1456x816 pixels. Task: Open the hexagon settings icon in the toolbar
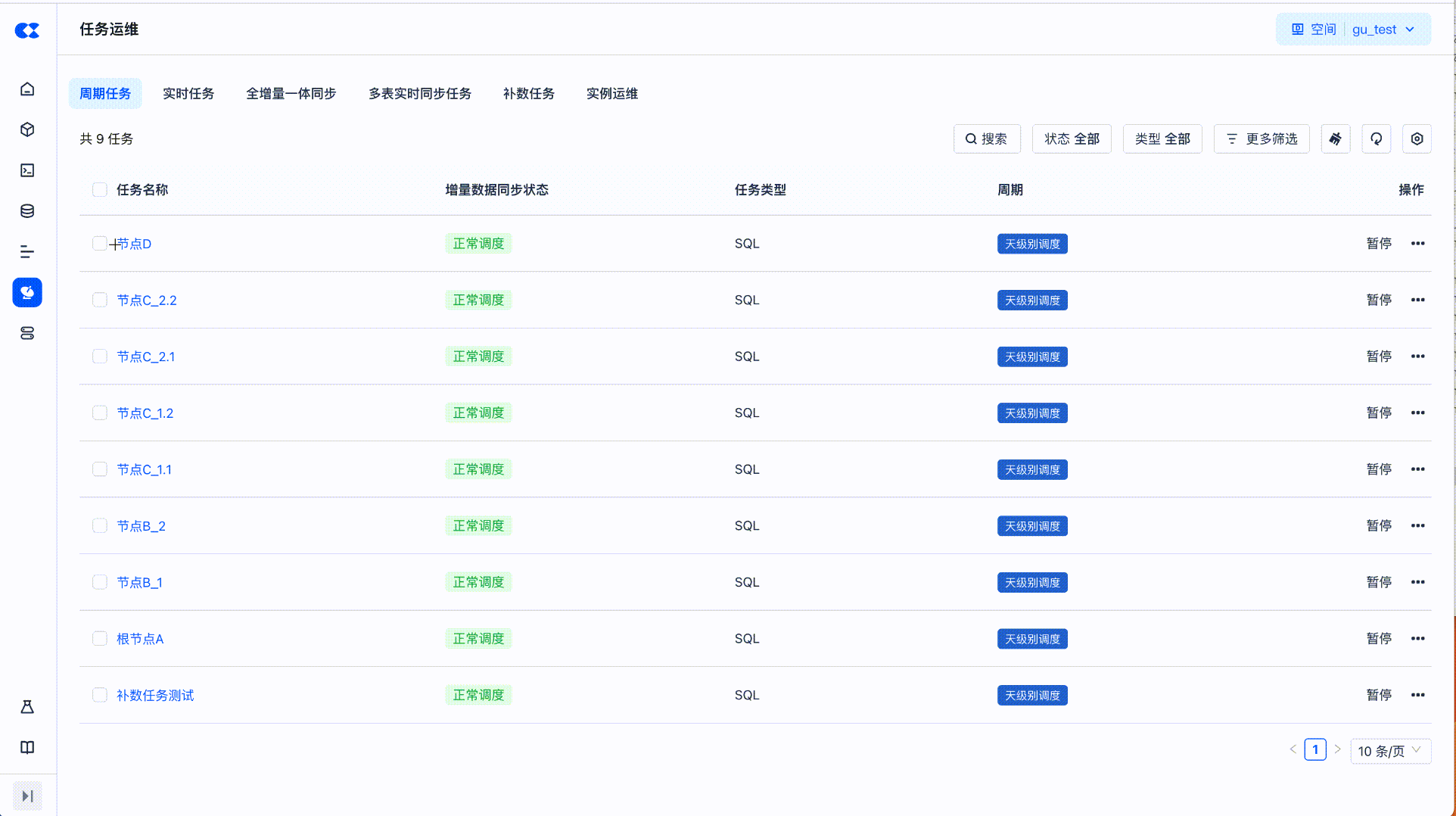click(1417, 139)
